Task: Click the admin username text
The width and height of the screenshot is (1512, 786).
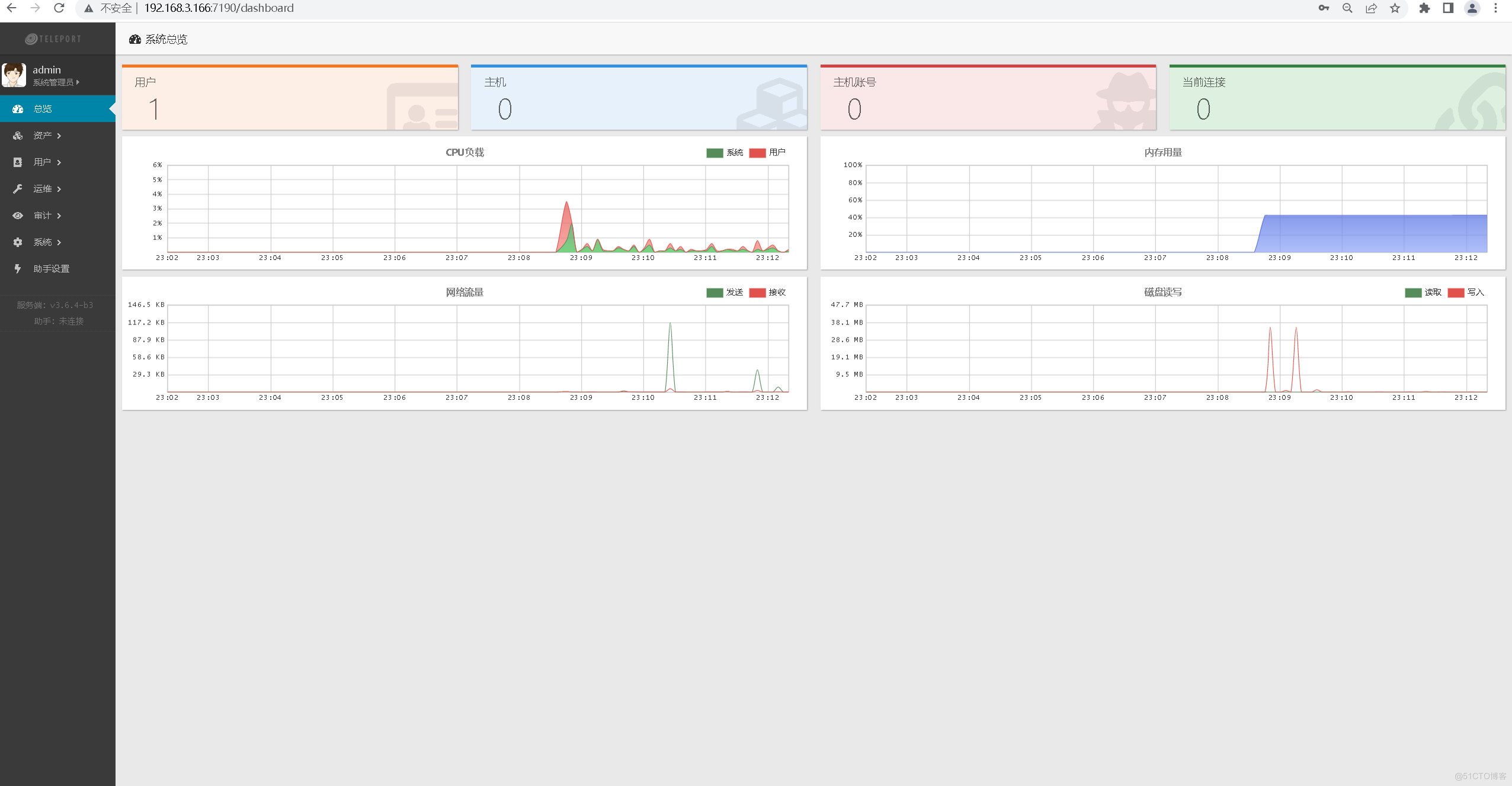Action: click(47, 70)
